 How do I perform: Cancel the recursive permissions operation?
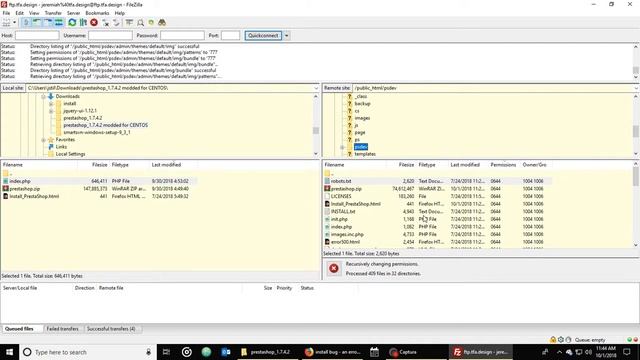tap(334, 268)
